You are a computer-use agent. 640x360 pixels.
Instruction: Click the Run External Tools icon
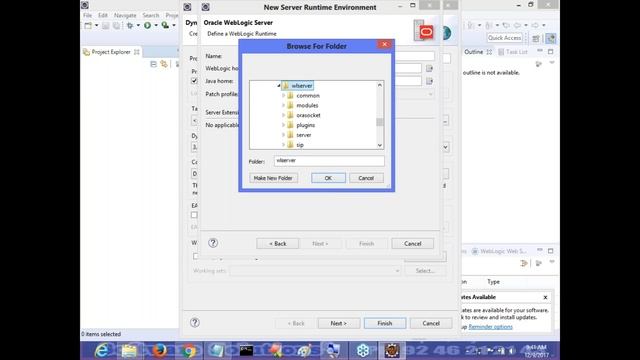[x=165, y=26]
